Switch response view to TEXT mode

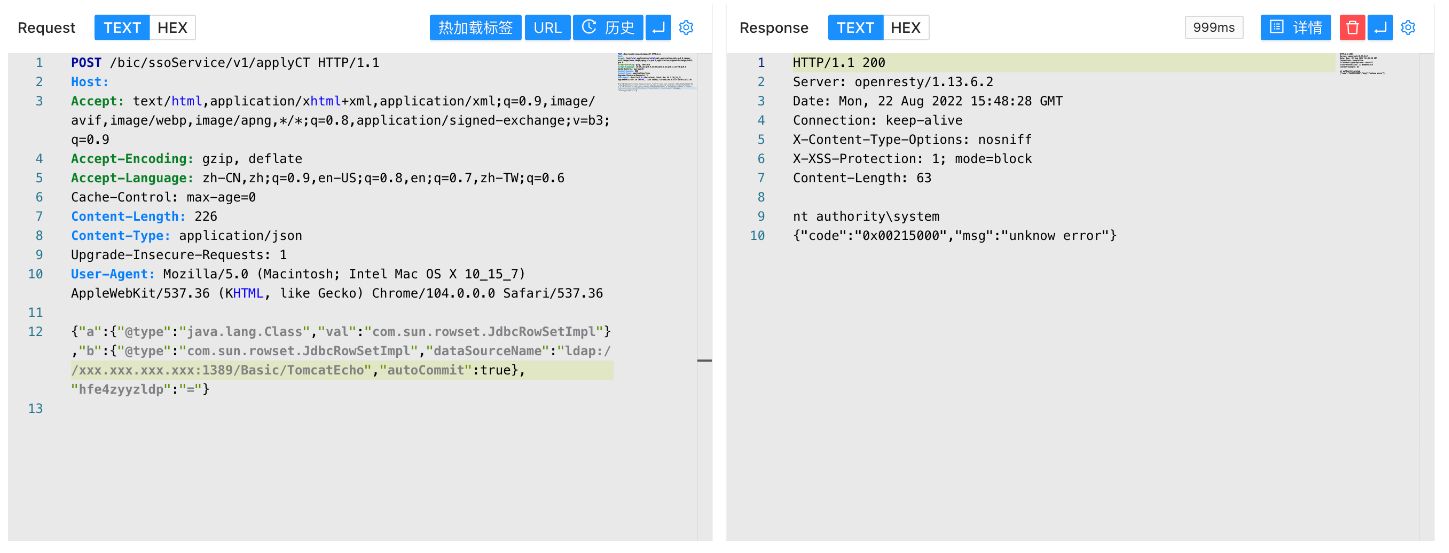point(855,28)
